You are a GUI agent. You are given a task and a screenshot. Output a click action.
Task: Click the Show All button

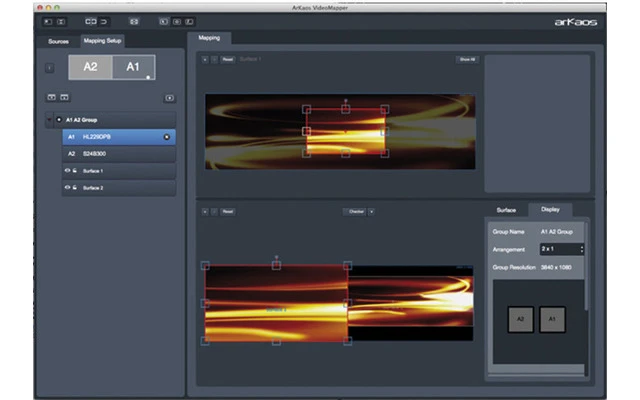coord(467,60)
